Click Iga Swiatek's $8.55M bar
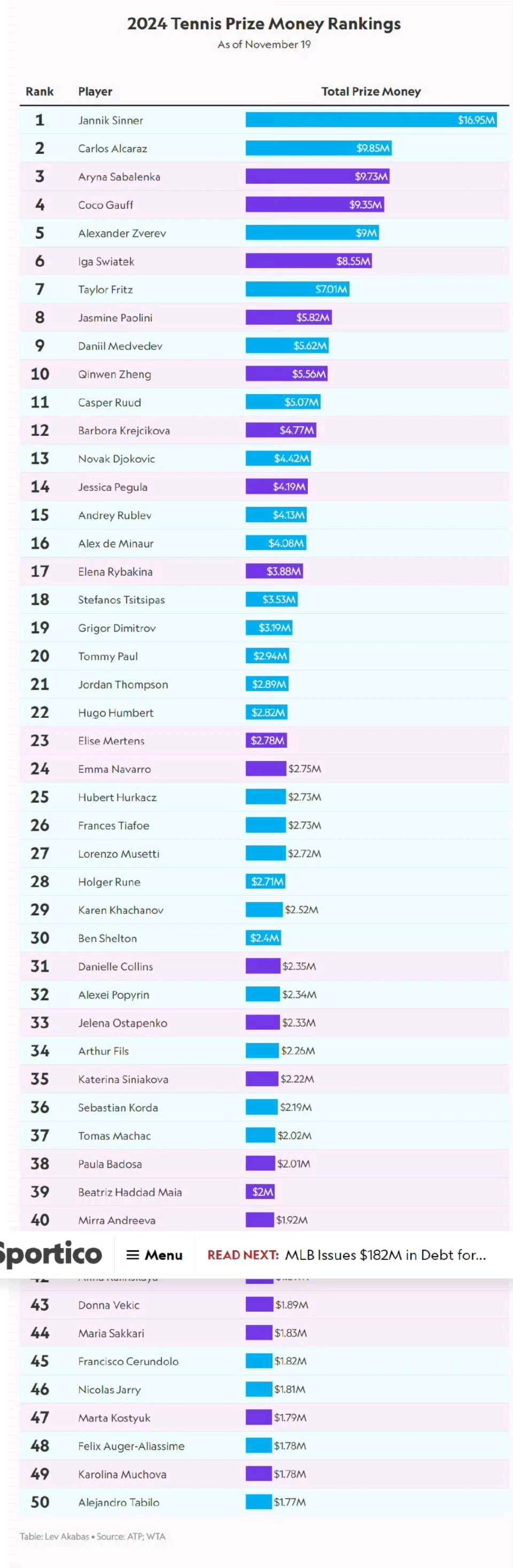 click(309, 261)
